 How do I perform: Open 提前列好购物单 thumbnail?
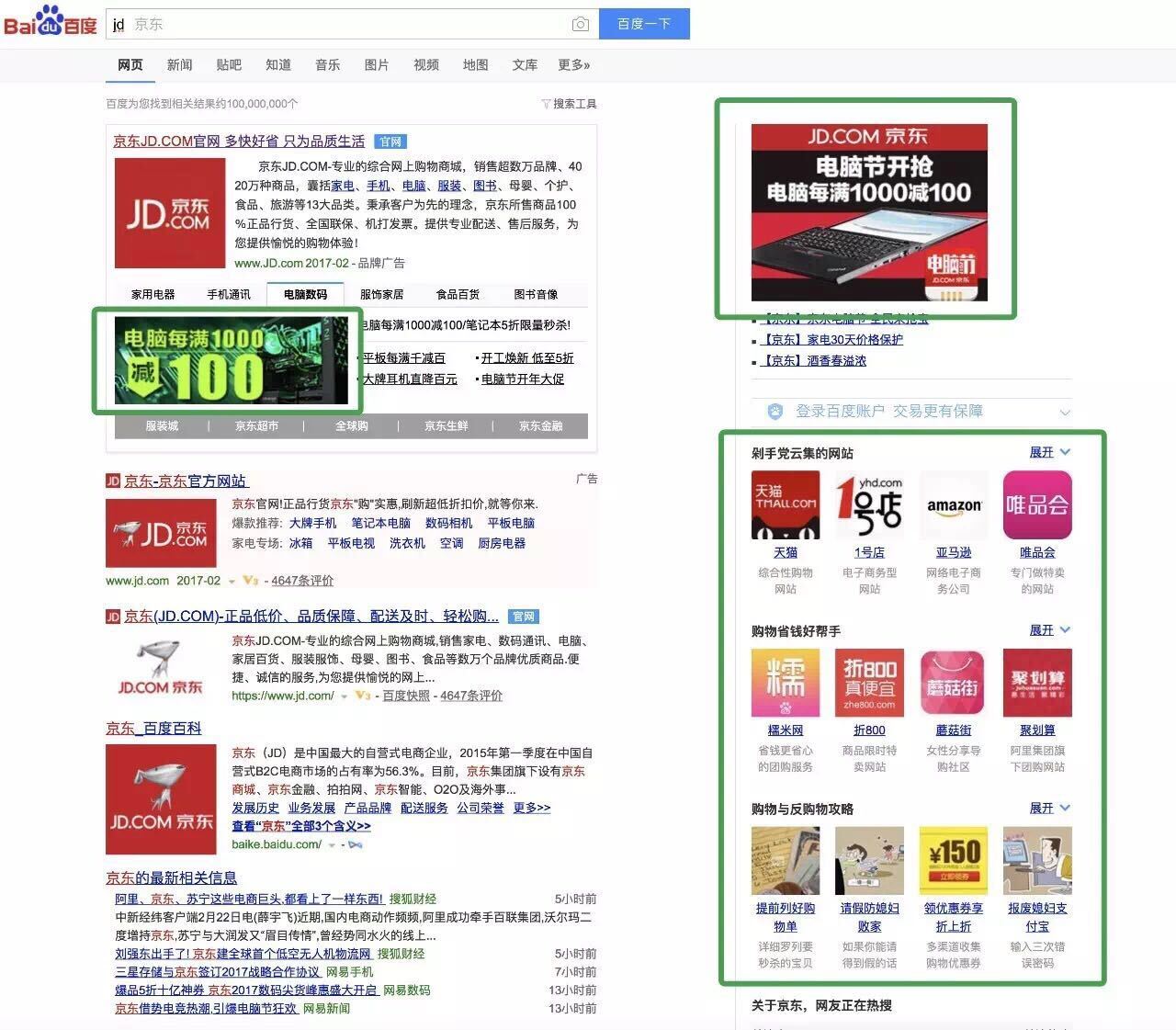[786, 860]
